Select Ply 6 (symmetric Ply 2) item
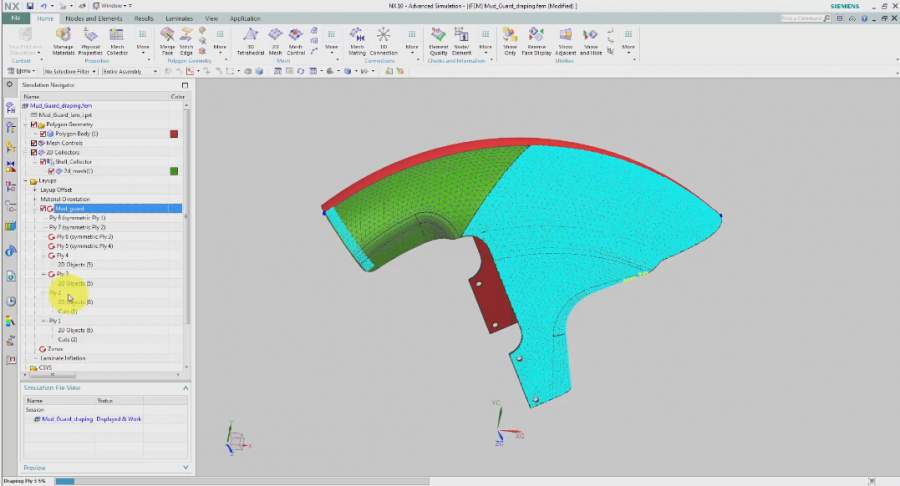The image size is (900, 486). click(x=84, y=236)
